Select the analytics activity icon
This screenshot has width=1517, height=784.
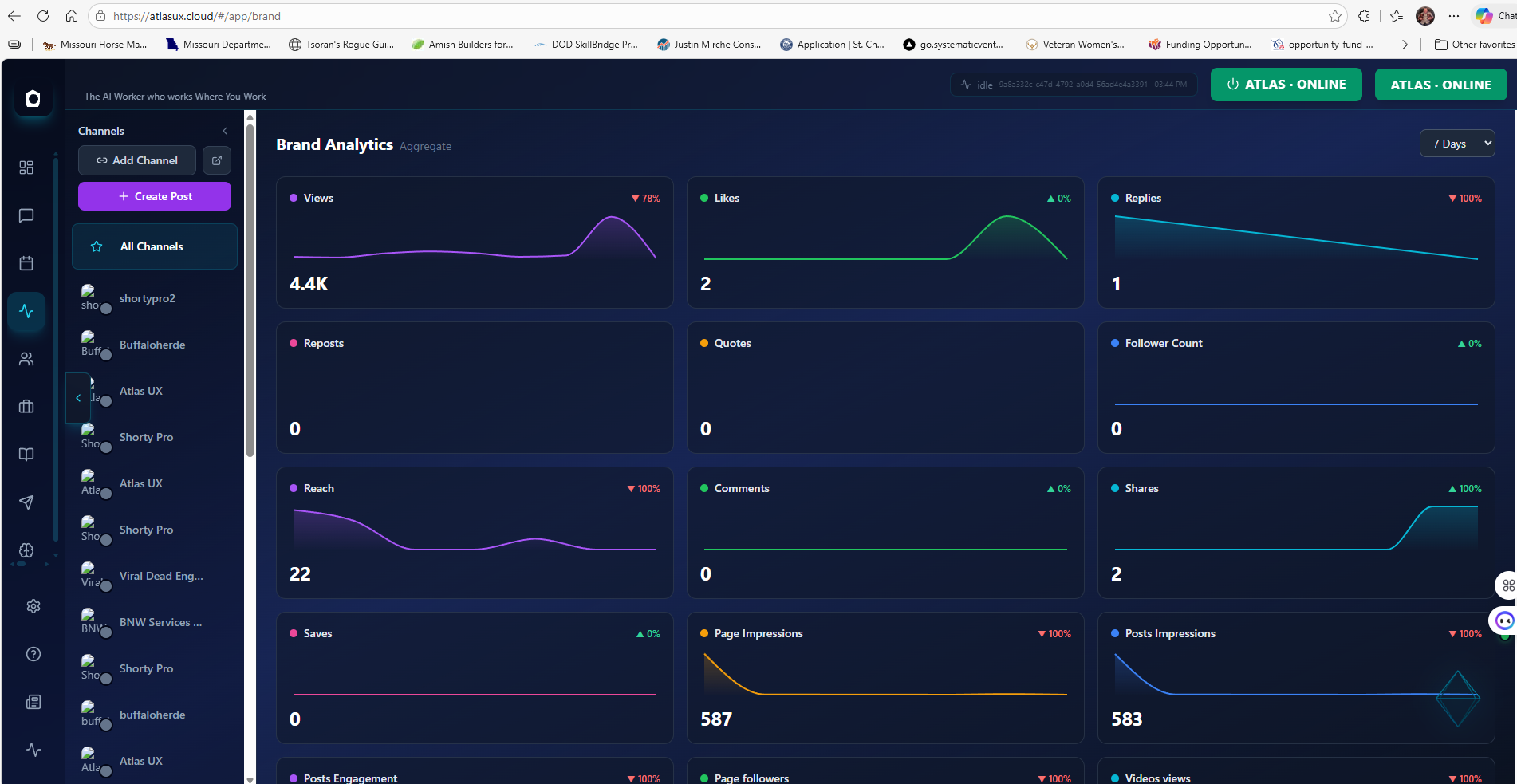[x=26, y=311]
